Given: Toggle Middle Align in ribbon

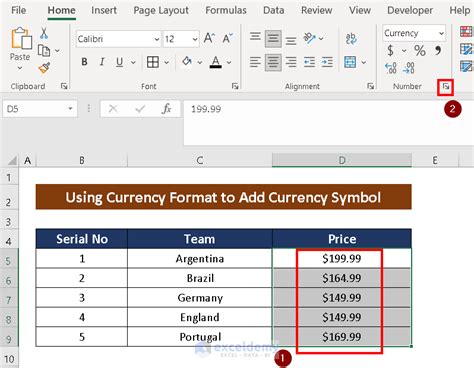Looking at the screenshot, I should pos(273,39).
